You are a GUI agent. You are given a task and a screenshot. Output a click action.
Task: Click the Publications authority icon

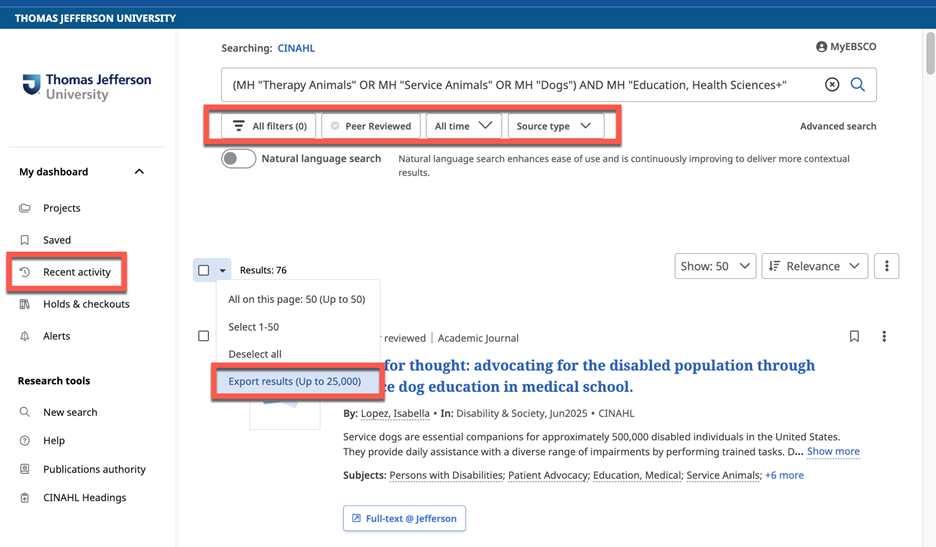pyautogui.click(x=24, y=469)
